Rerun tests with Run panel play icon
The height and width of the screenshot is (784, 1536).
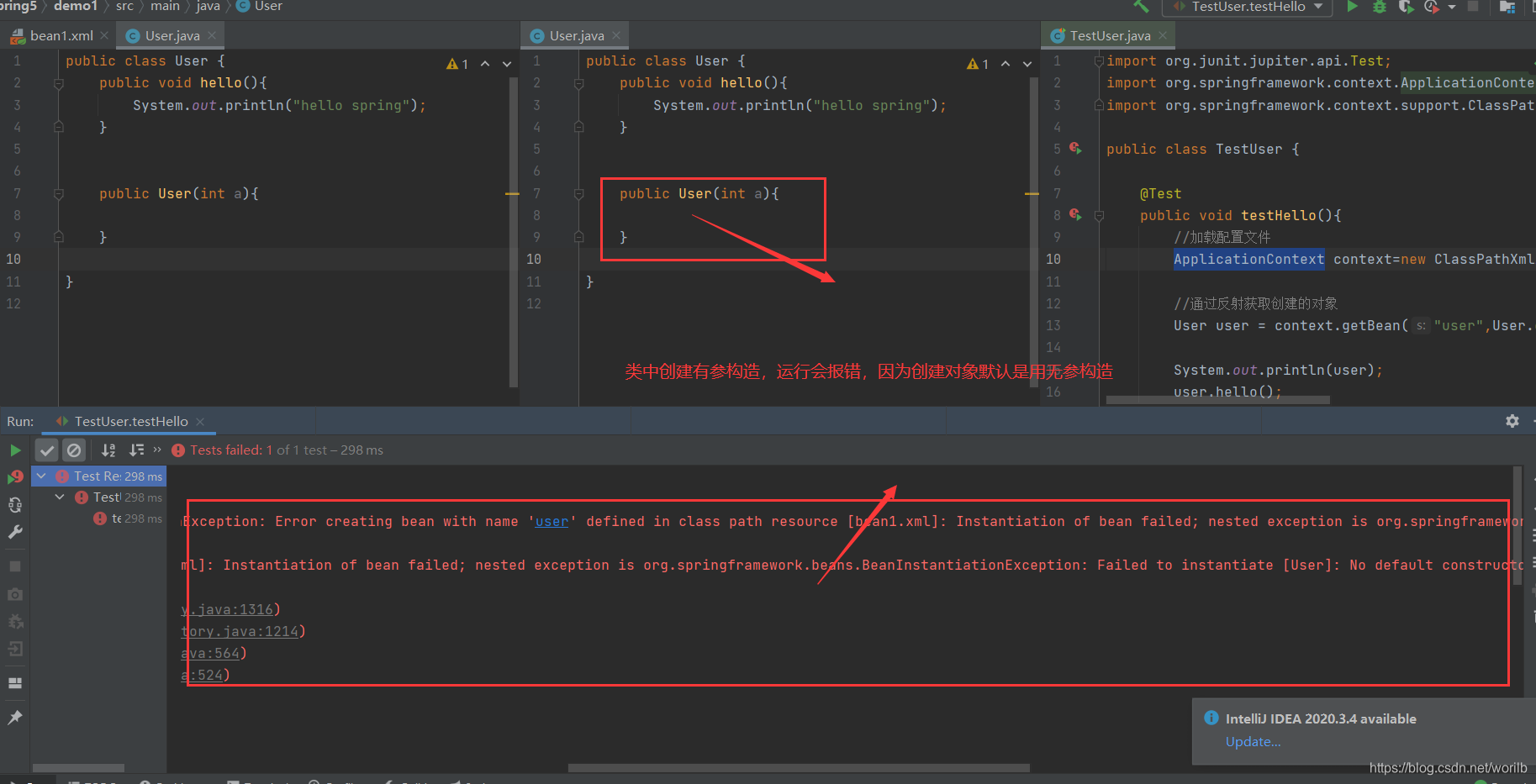pyautogui.click(x=15, y=450)
